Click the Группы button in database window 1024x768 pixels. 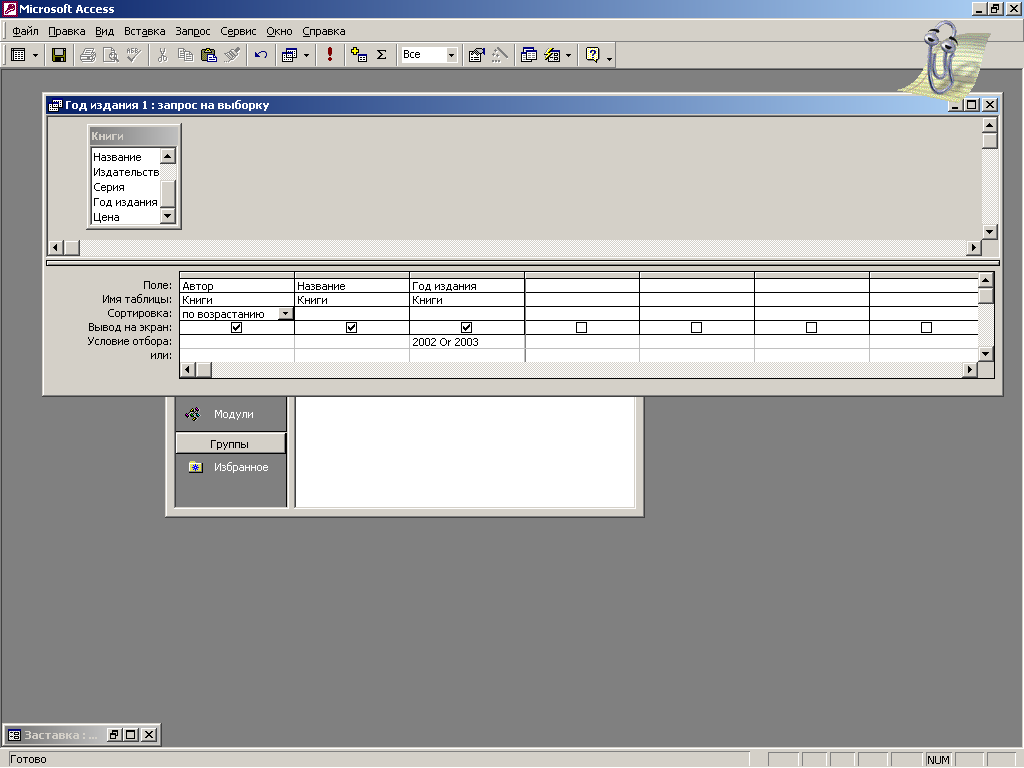click(231, 444)
